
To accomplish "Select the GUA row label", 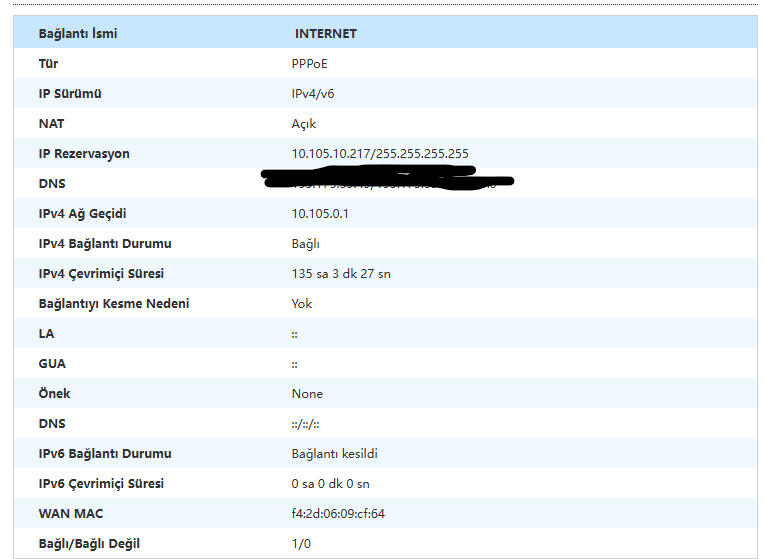I will pos(52,363).
